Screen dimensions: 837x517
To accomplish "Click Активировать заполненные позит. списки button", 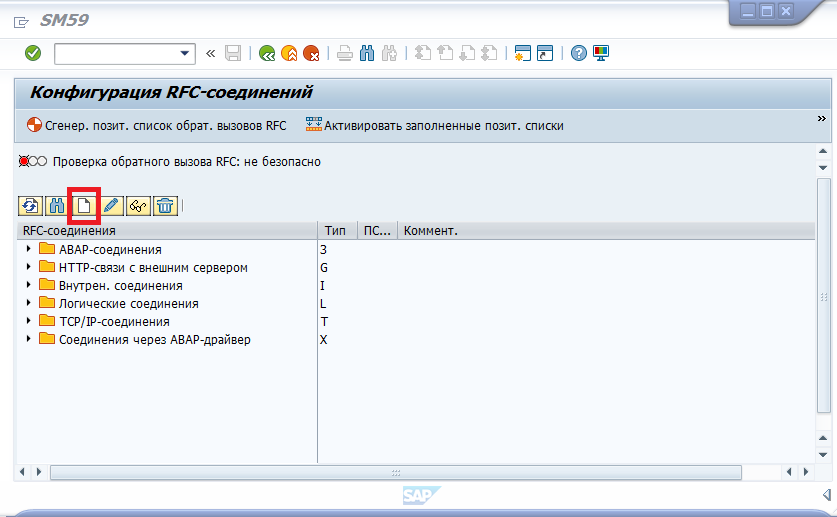I will click(435, 126).
